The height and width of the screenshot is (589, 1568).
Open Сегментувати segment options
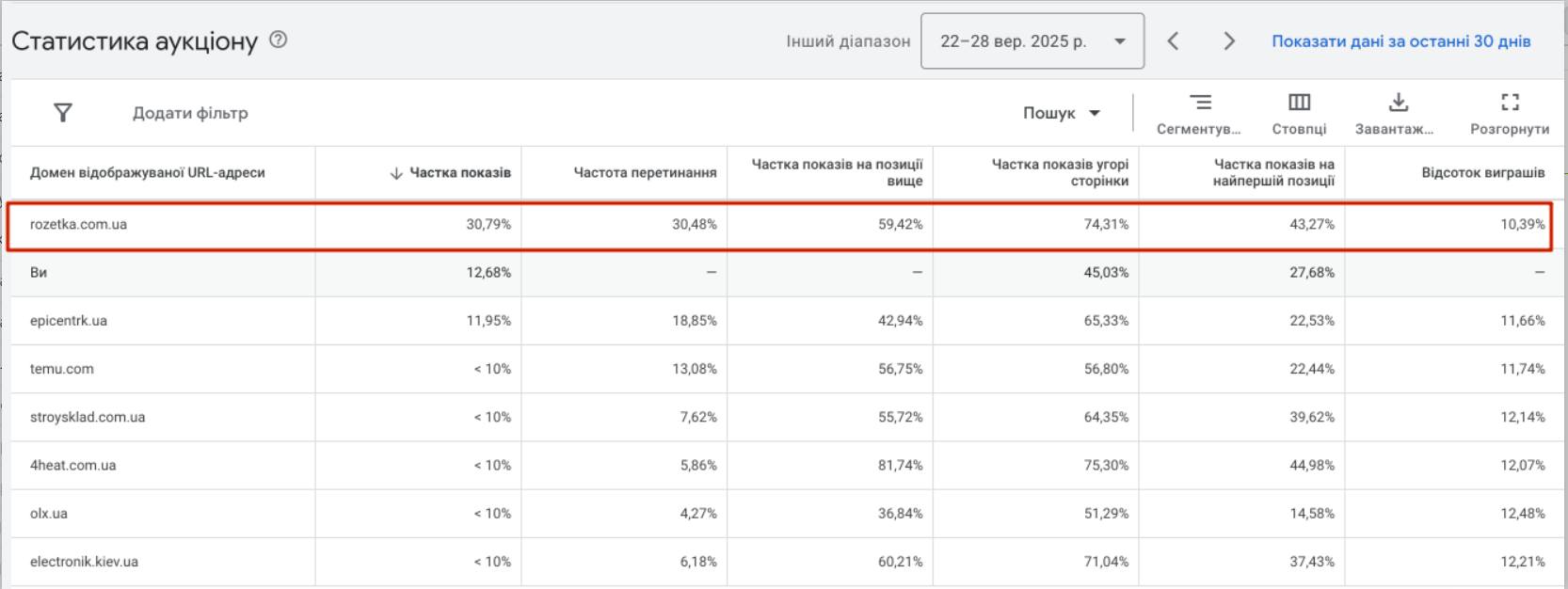tap(1199, 114)
